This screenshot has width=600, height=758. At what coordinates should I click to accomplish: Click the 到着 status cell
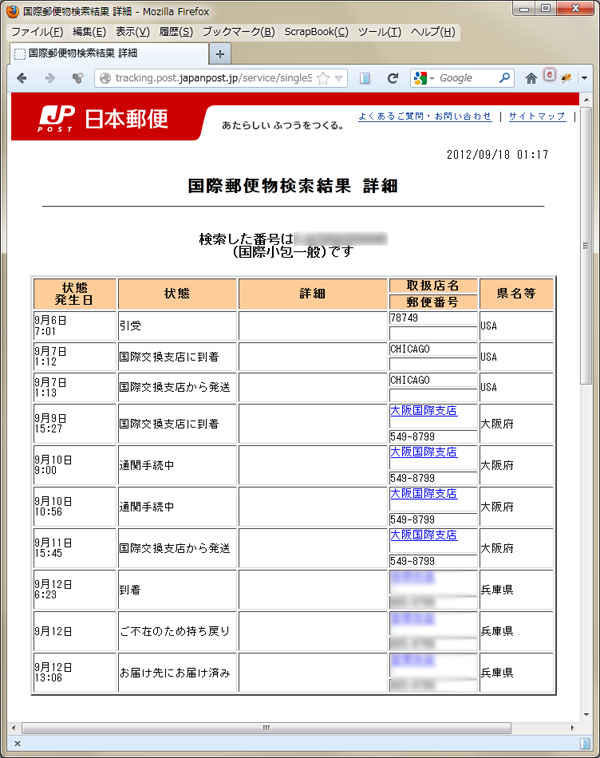coord(177,590)
